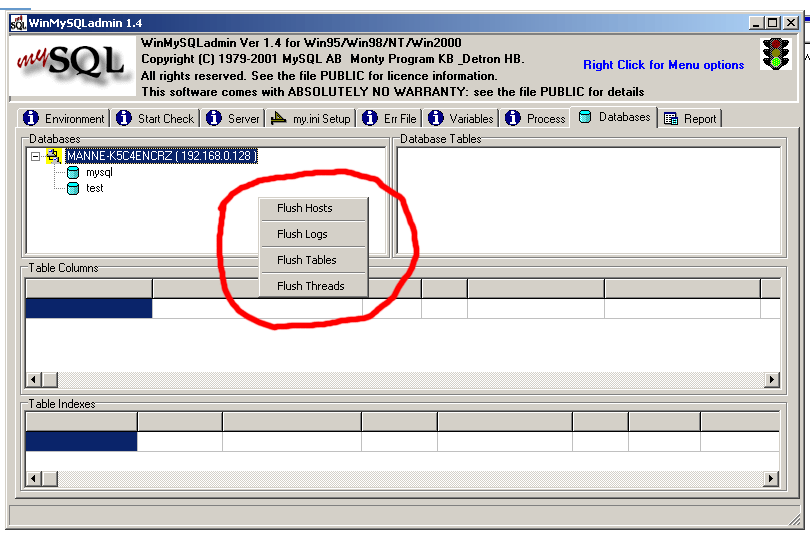
Task: Click the test database cylinder icon
Action: point(73,188)
